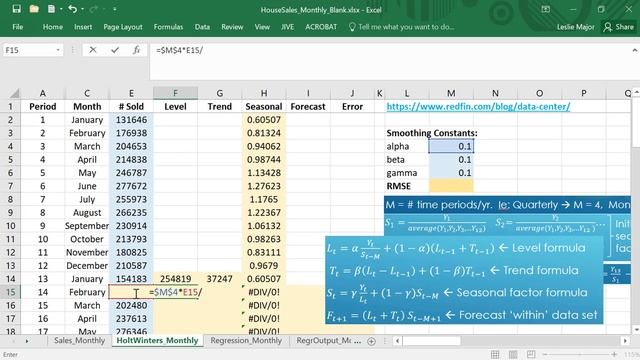This screenshot has width=640, height=360.
Task: Click the first #DIV/0! cell in row 15
Action: (264, 292)
